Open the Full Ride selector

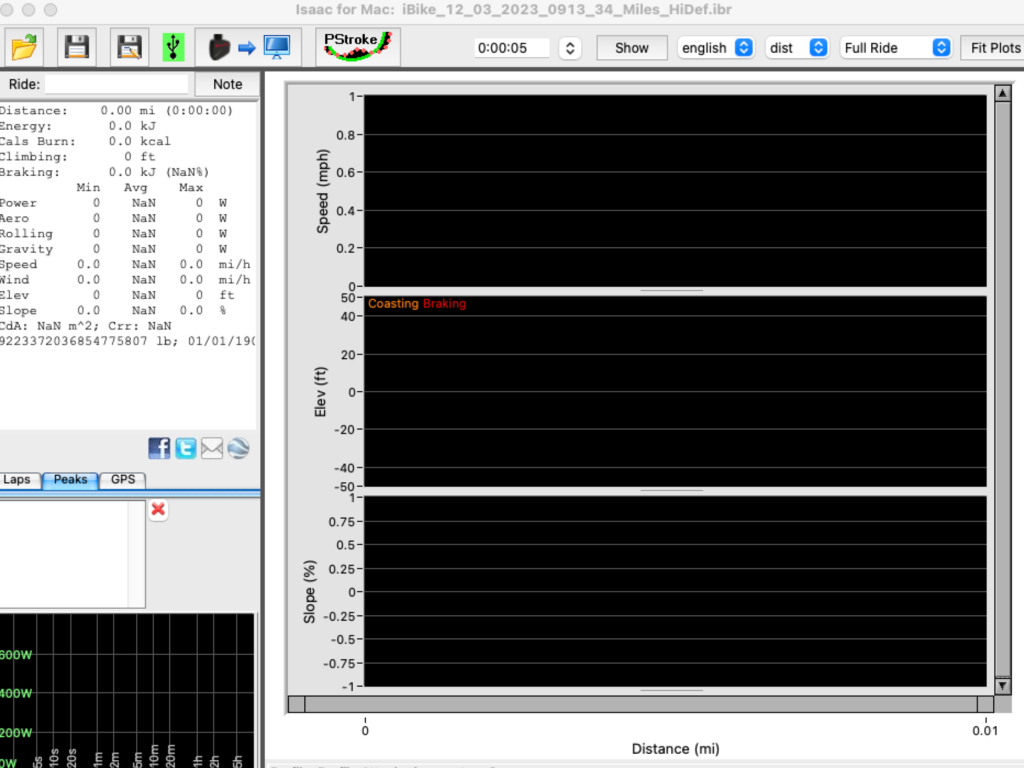click(895, 47)
